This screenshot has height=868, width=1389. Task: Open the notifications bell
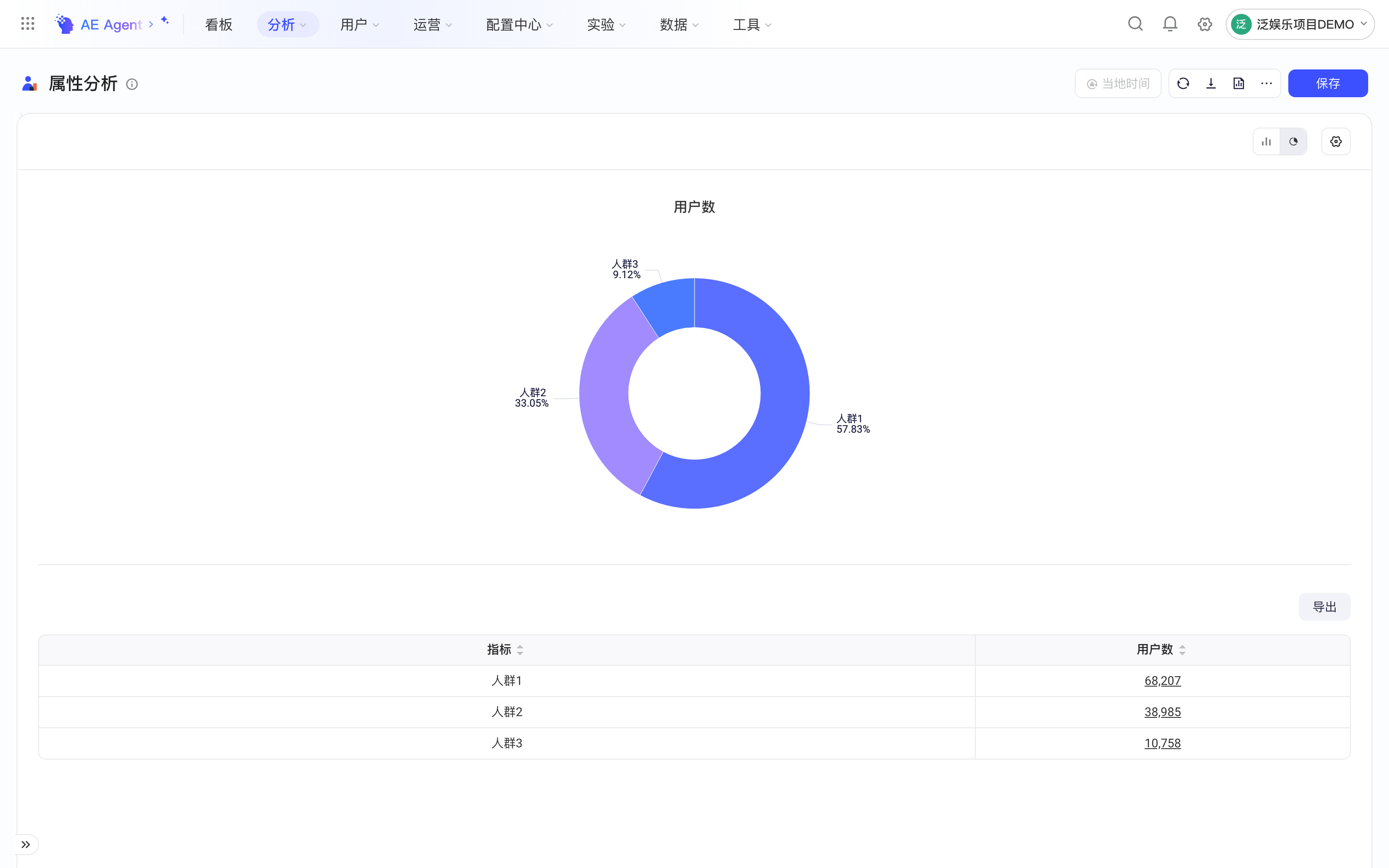coord(1170,24)
